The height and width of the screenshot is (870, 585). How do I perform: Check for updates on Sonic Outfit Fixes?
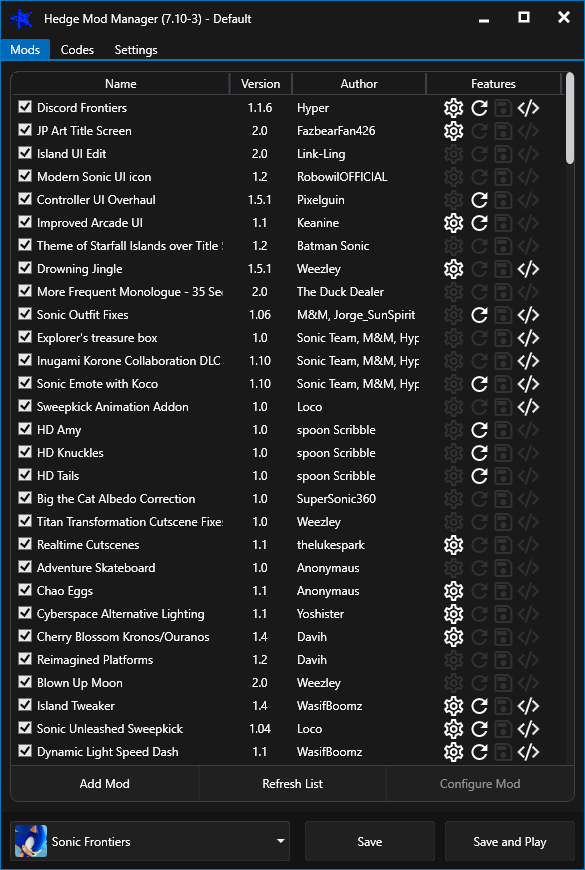(x=478, y=314)
